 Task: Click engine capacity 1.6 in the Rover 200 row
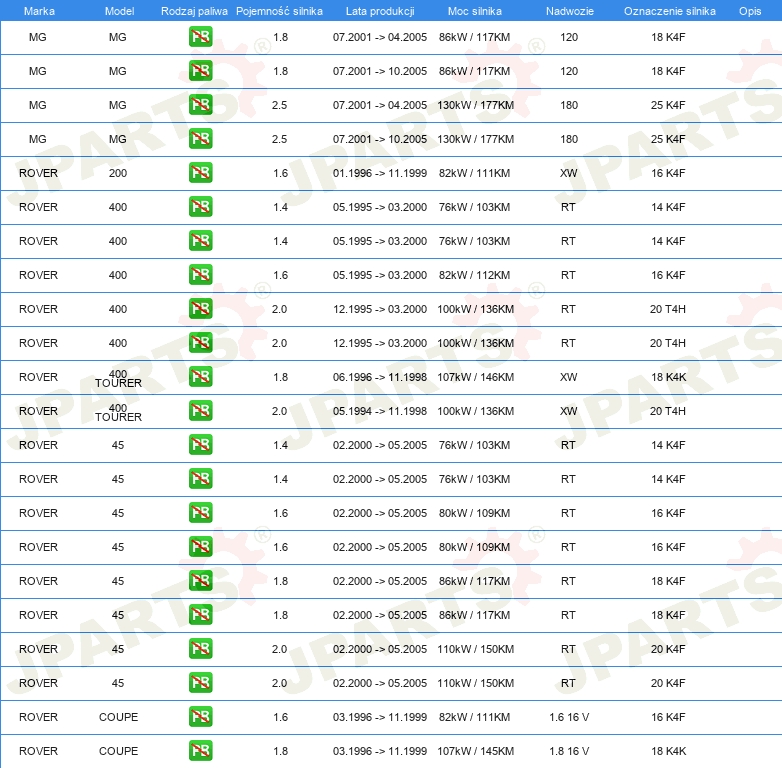280,173
